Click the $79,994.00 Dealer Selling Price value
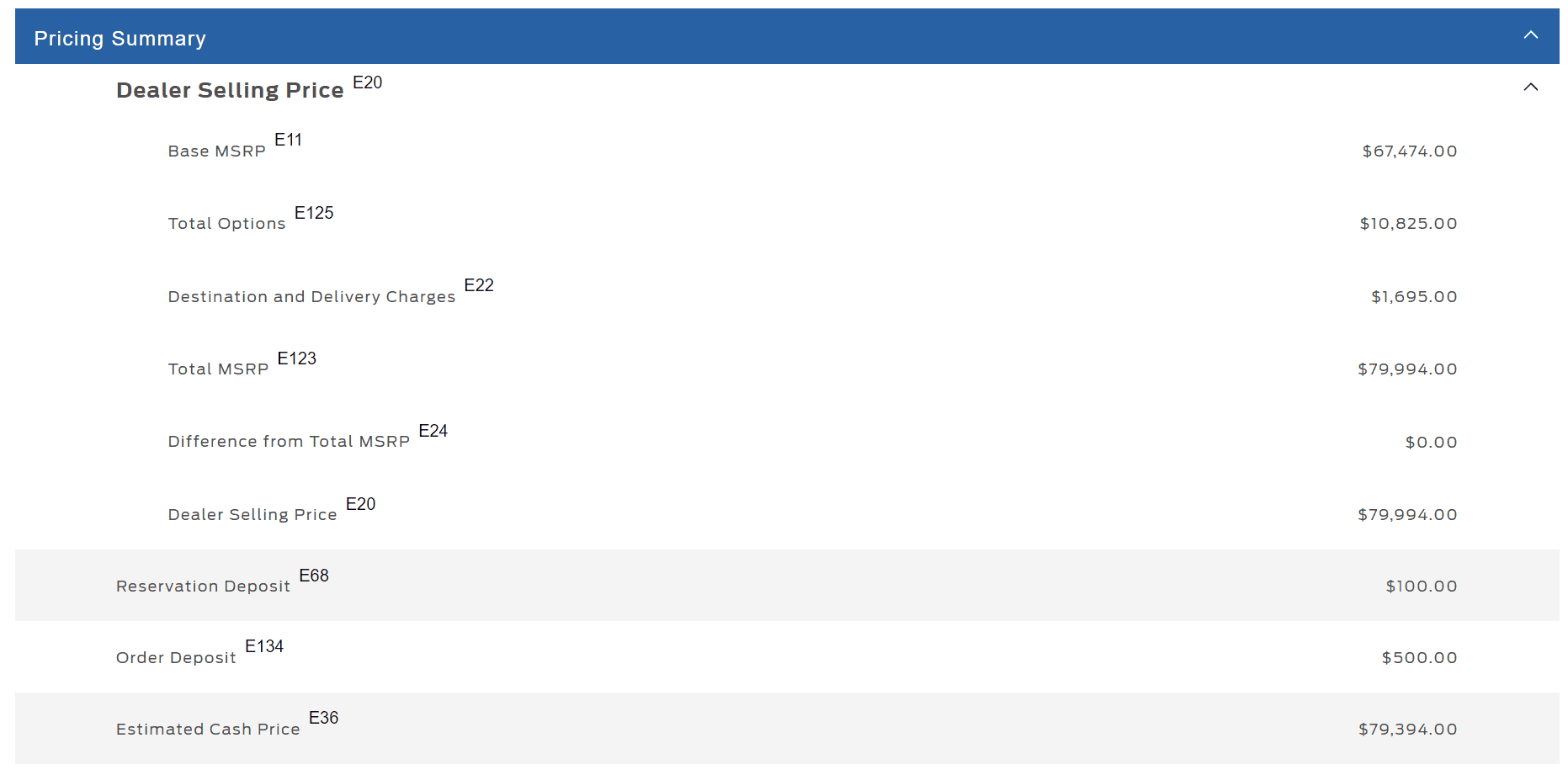 pyautogui.click(x=1407, y=515)
